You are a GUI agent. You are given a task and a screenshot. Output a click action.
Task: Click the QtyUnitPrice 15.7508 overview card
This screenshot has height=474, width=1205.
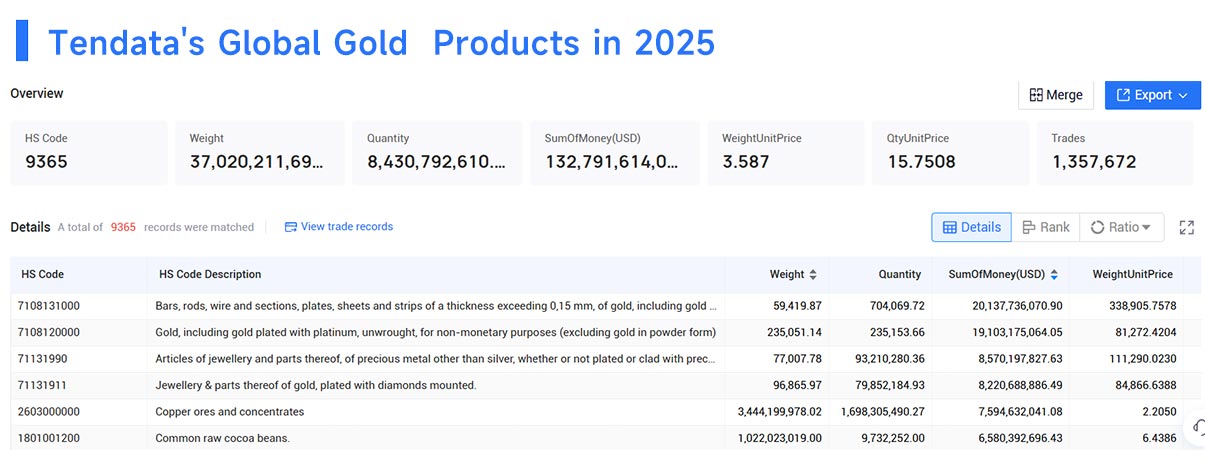coord(950,153)
